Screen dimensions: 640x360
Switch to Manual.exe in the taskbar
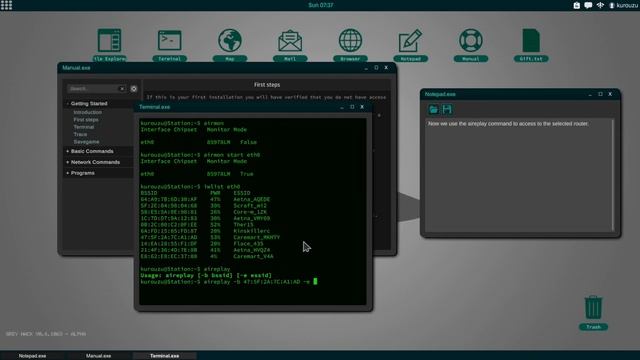click(98, 356)
